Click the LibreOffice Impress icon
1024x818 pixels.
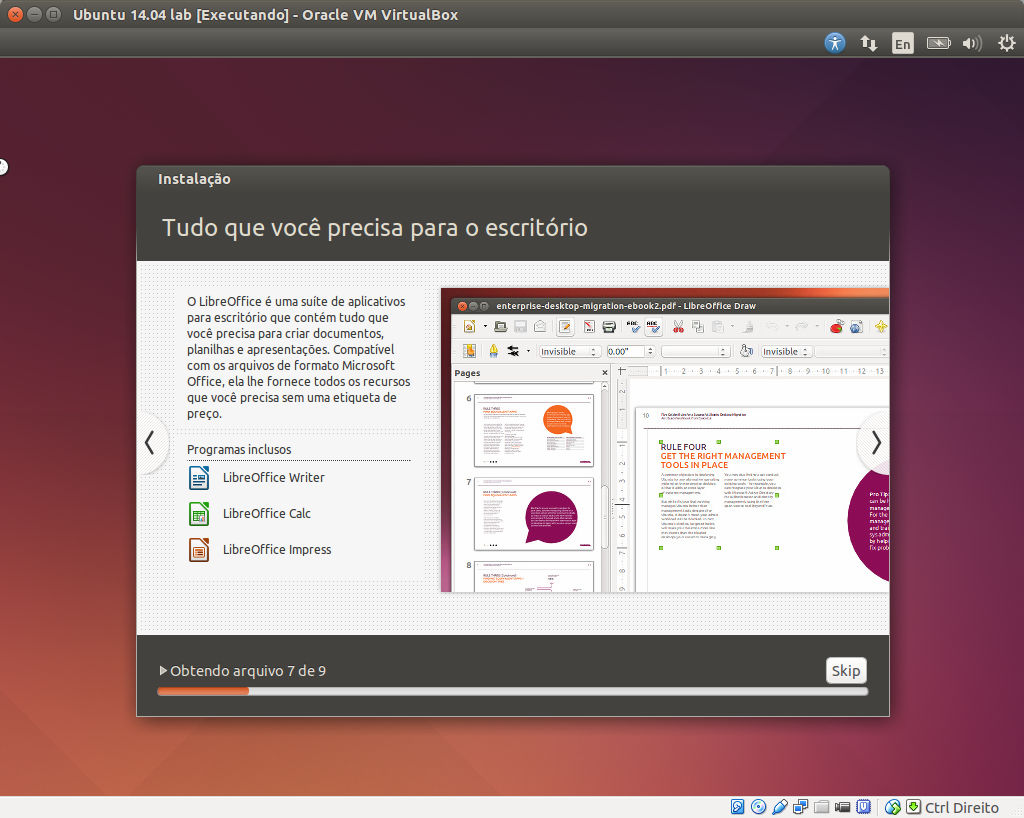click(x=199, y=550)
